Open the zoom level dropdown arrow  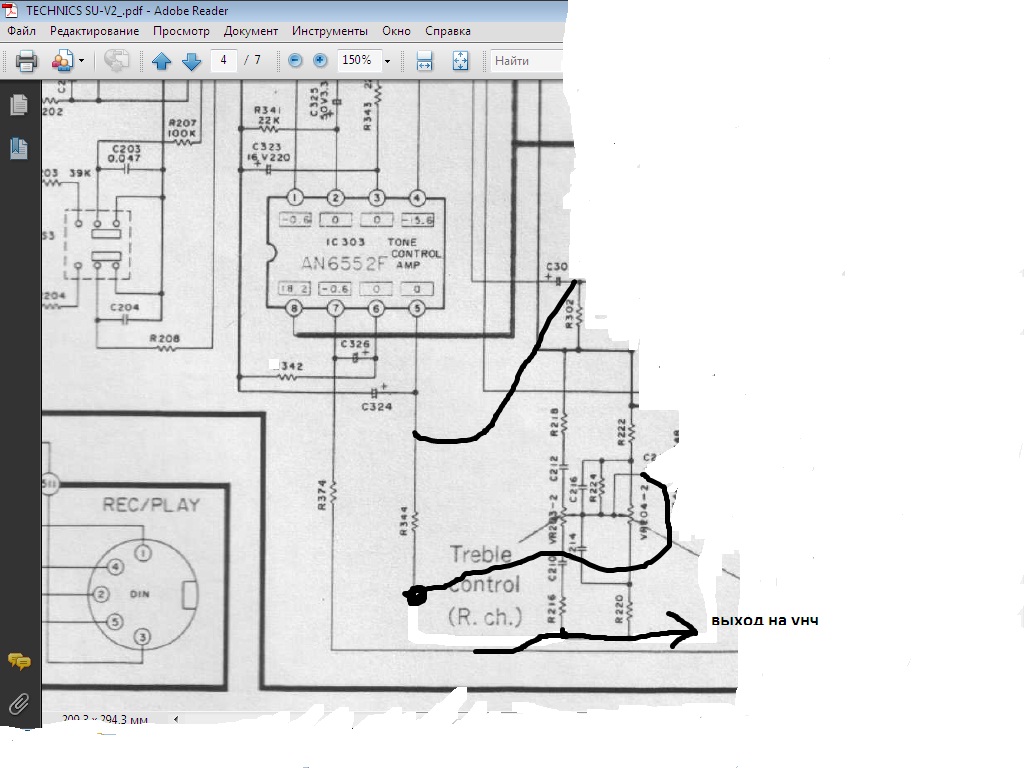tap(387, 61)
